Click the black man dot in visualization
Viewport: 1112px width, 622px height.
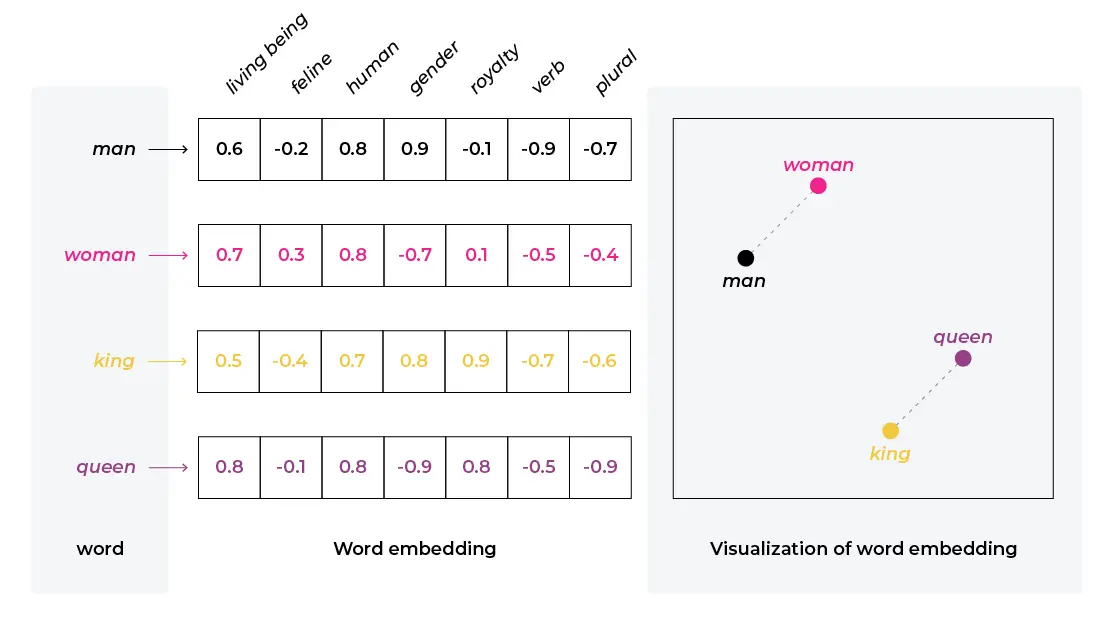745,258
